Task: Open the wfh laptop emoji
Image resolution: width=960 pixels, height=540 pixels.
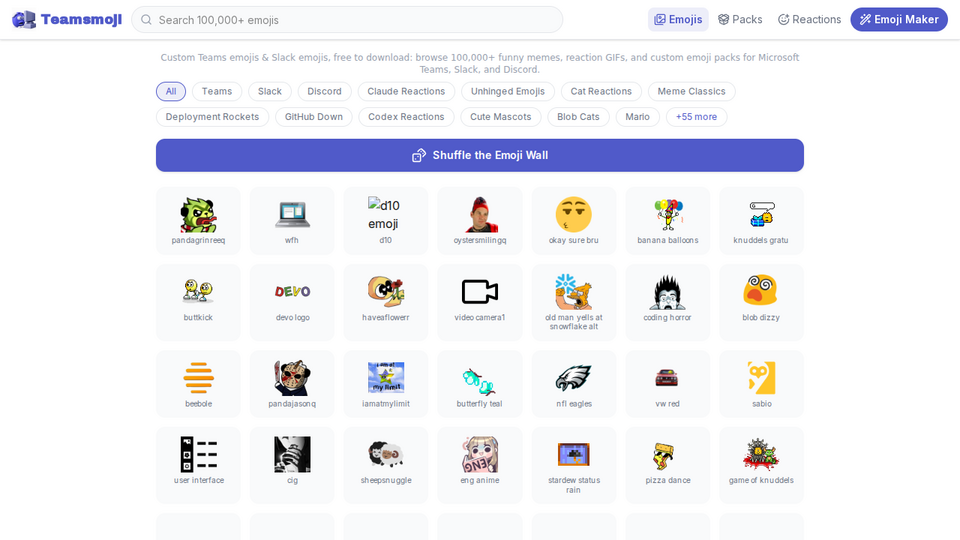Action: tap(292, 221)
